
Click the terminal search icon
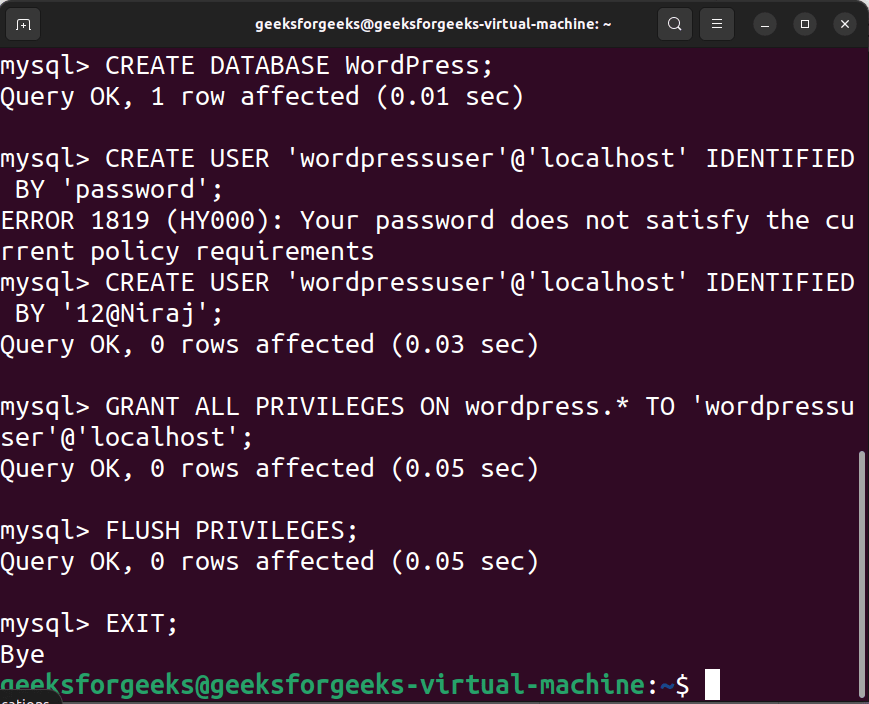tap(676, 23)
